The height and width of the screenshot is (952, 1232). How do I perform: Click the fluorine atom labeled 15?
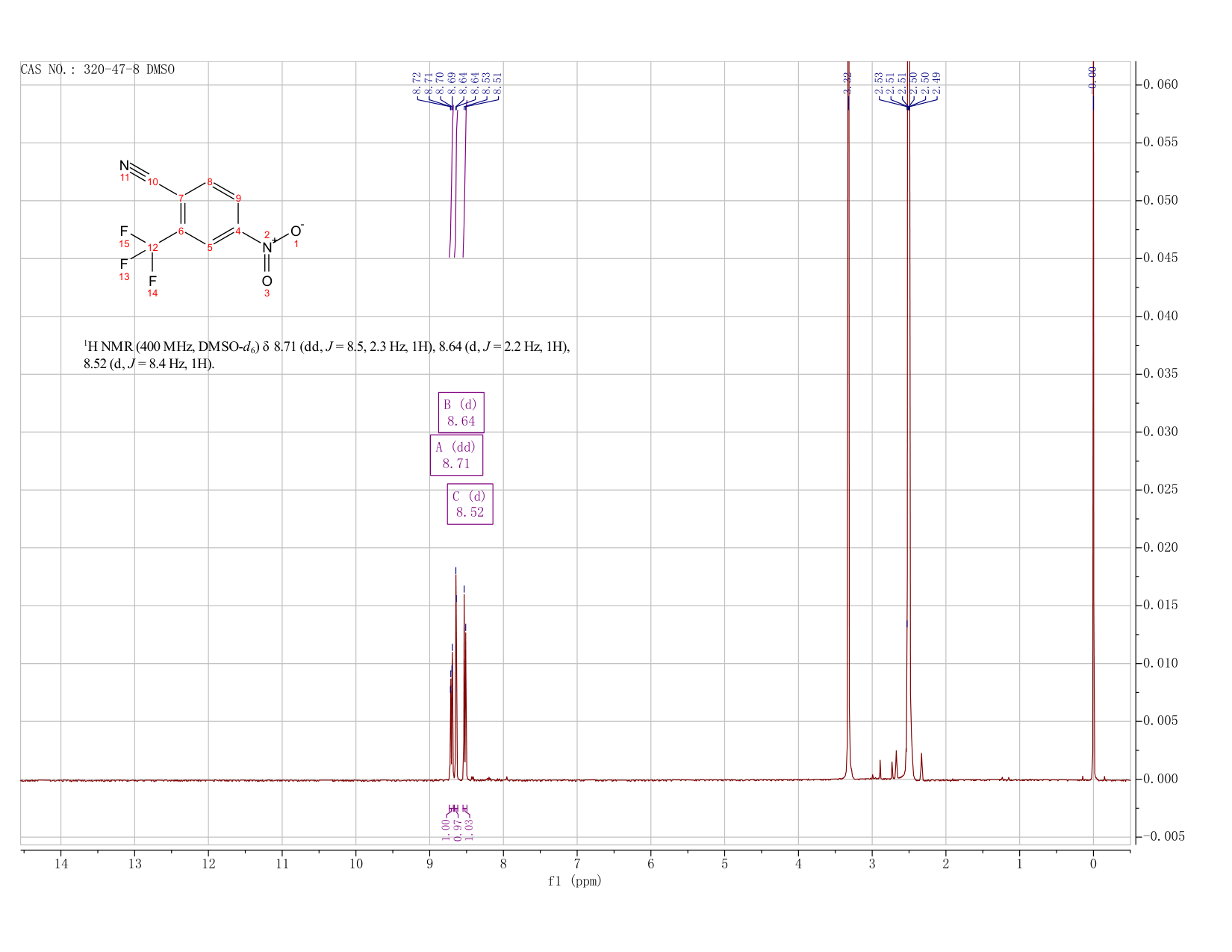[124, 231]
